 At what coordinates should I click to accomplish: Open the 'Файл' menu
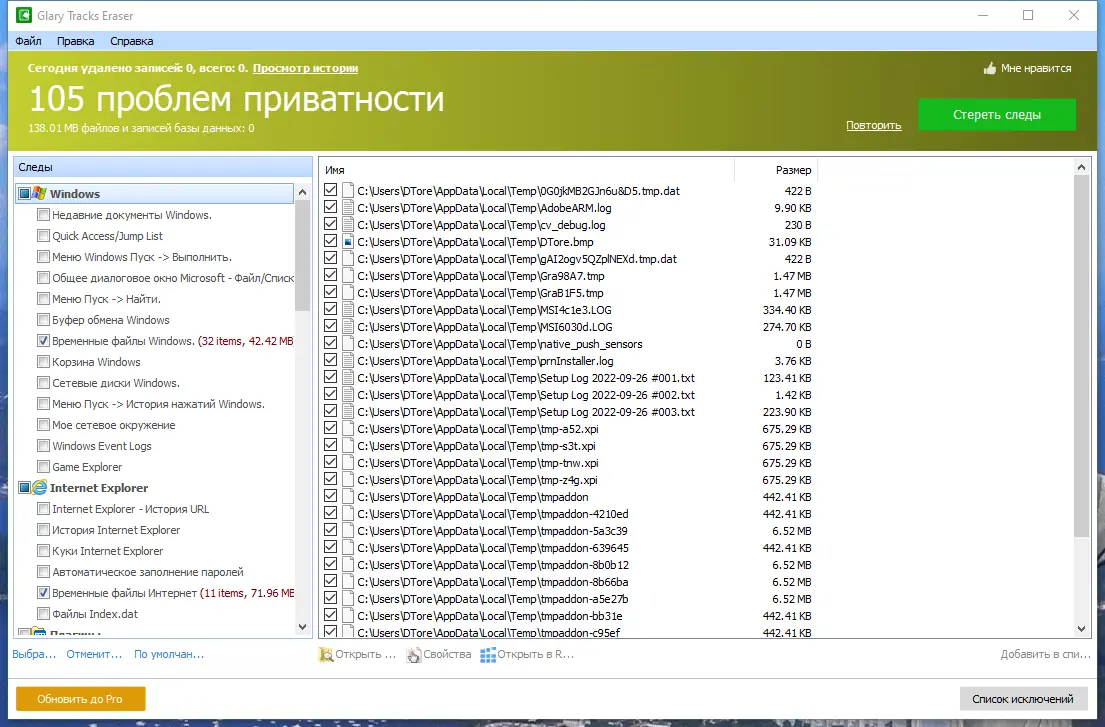[x=28, y=41]
